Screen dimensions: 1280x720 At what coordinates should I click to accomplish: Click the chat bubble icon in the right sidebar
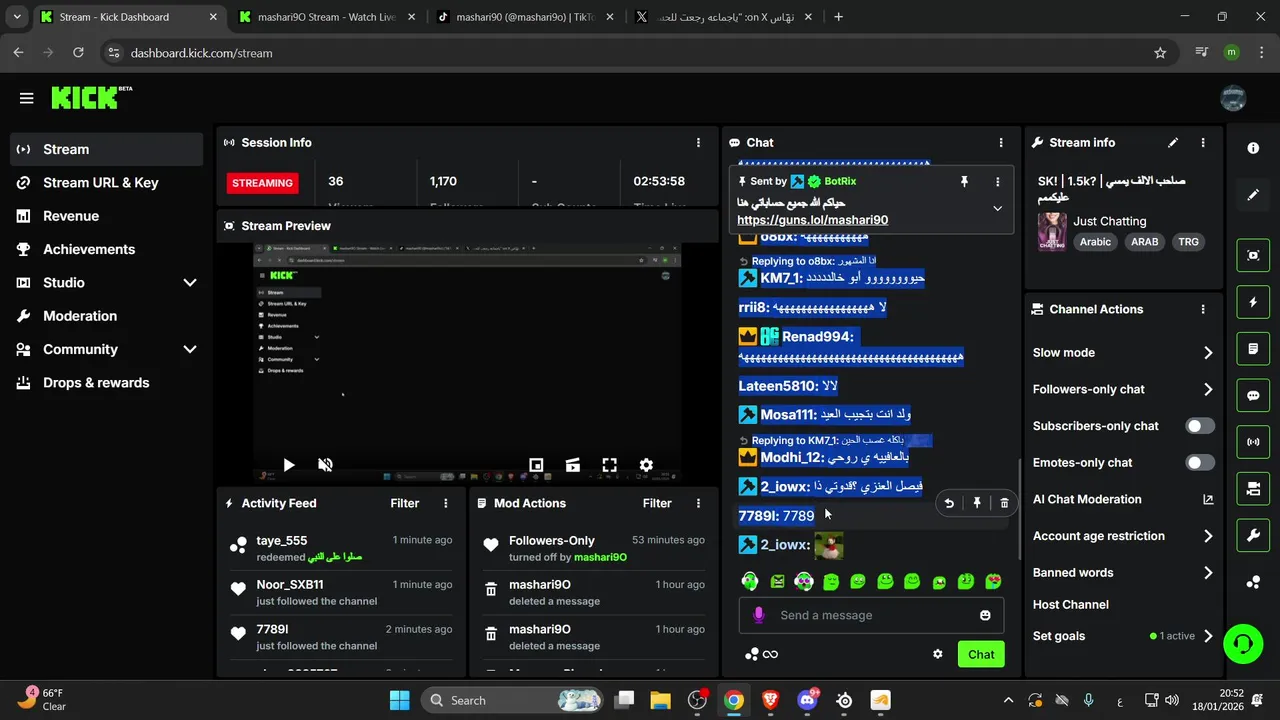[x=1253, y=396]
